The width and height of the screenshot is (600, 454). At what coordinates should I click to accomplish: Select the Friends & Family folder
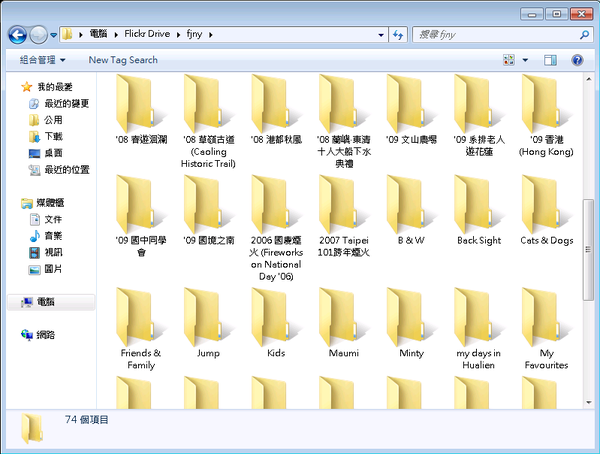[141, 328]
